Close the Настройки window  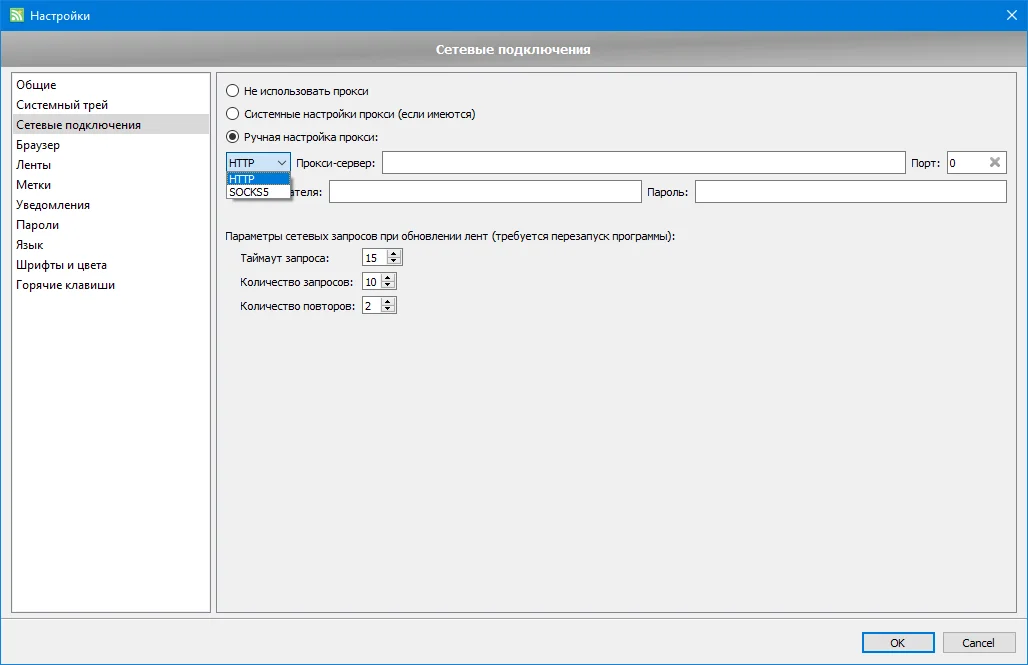tap(1011, 15)
